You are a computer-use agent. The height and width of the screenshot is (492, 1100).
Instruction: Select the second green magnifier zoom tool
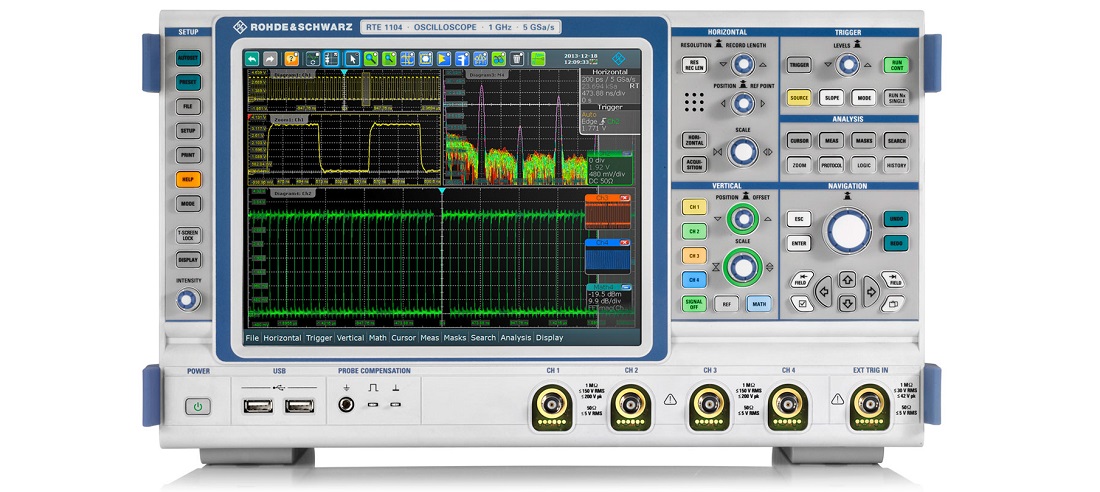click(389, 59)
